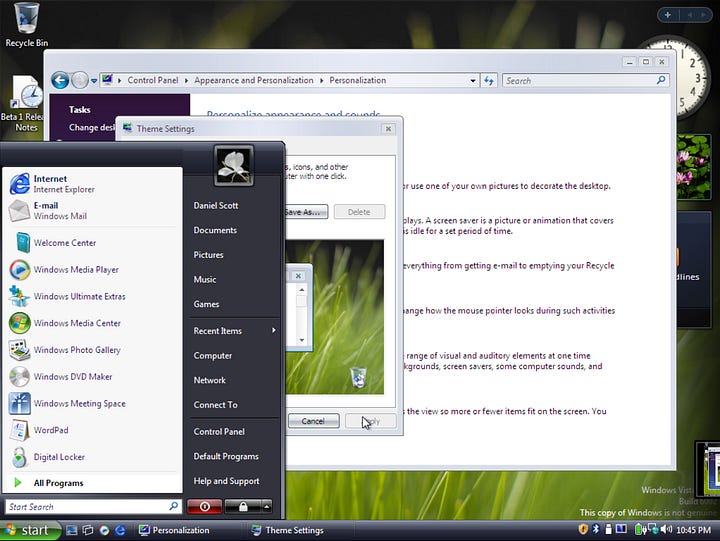Click refresh button beside address bar

[x=489, y=81]
